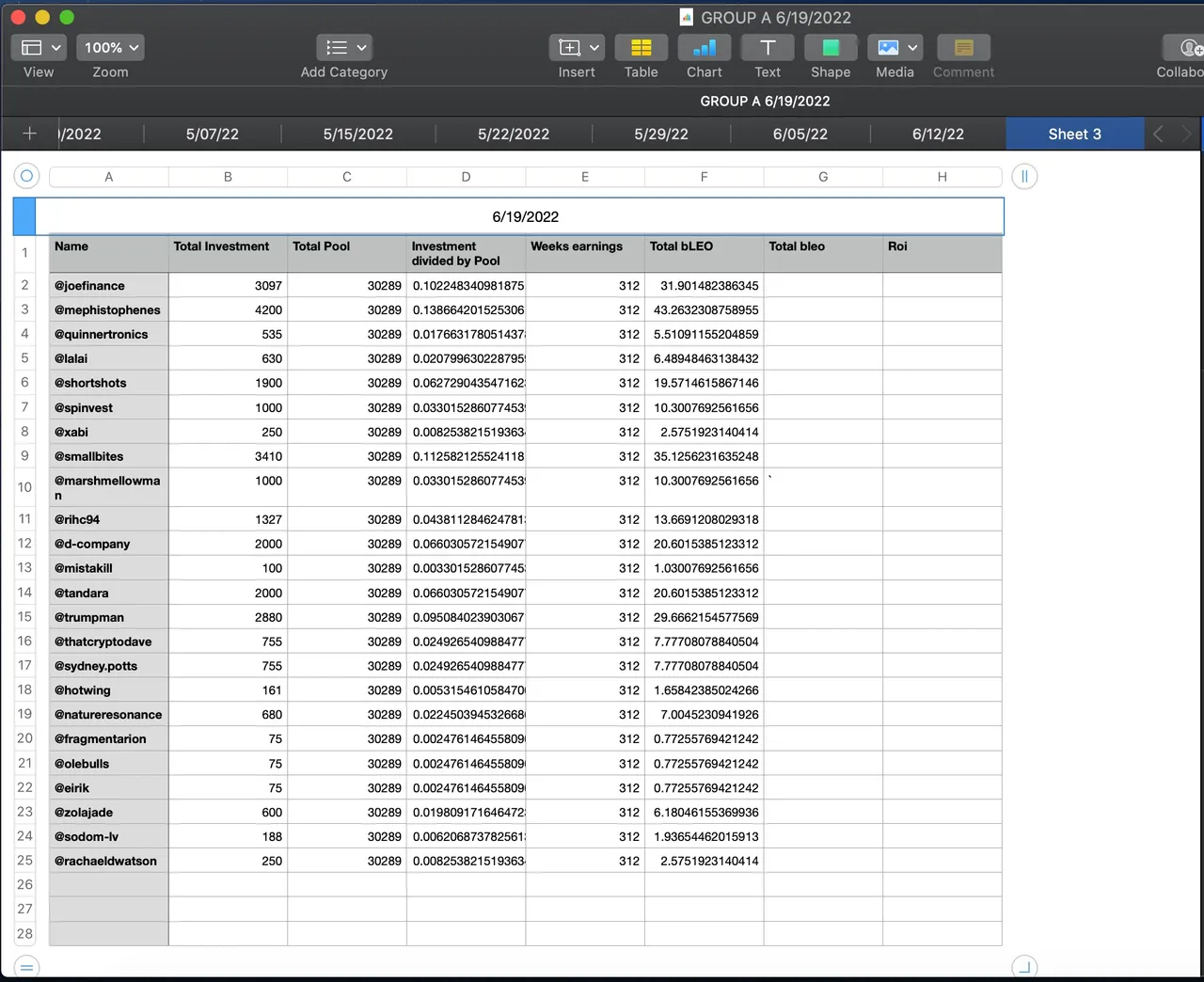Select the 31.901482386345 bLEO cell
The width and height of the screenshot is (1204, 982).
tap(705, 285)
